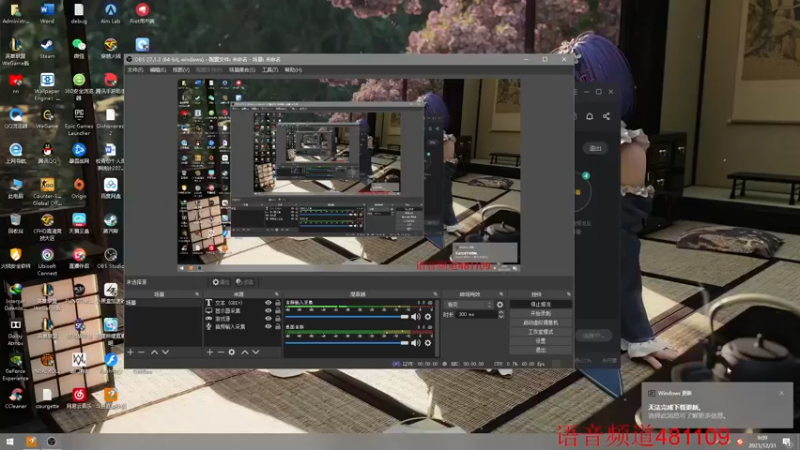Screen dimensions: 800x450
Task: Remove selected source with minus icon
Action: click(x=220, y=352)
